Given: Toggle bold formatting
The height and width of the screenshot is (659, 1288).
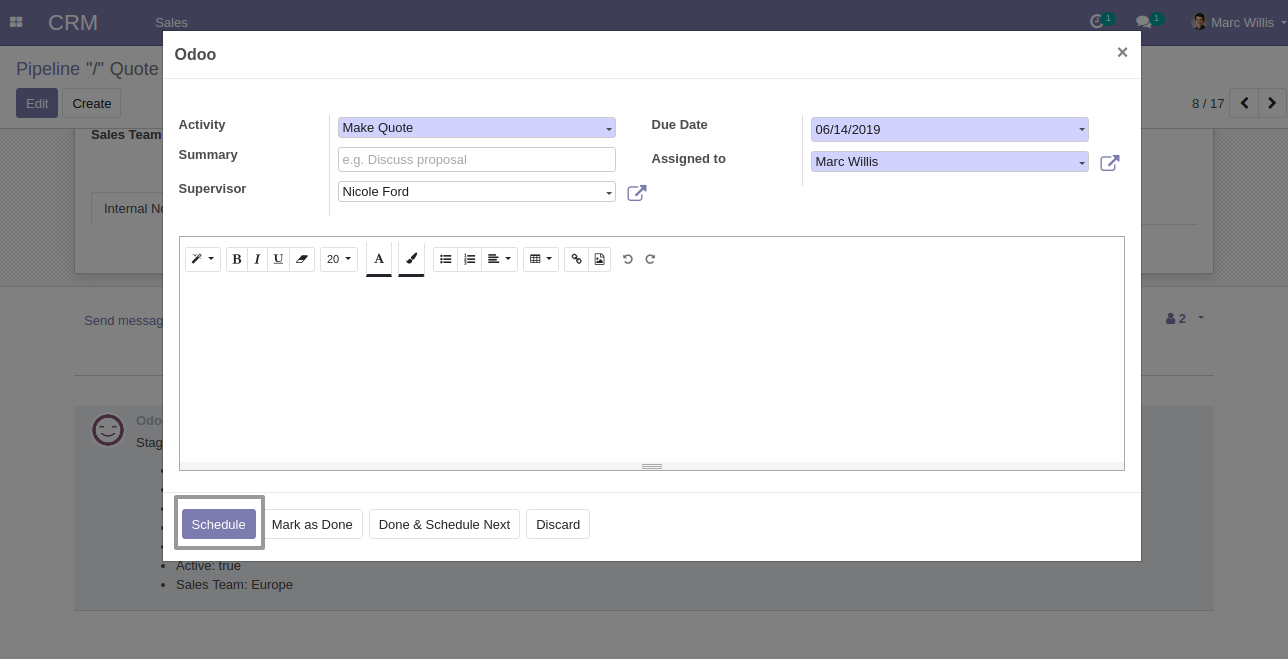Looking at the screenshot, I should [237, 259].
